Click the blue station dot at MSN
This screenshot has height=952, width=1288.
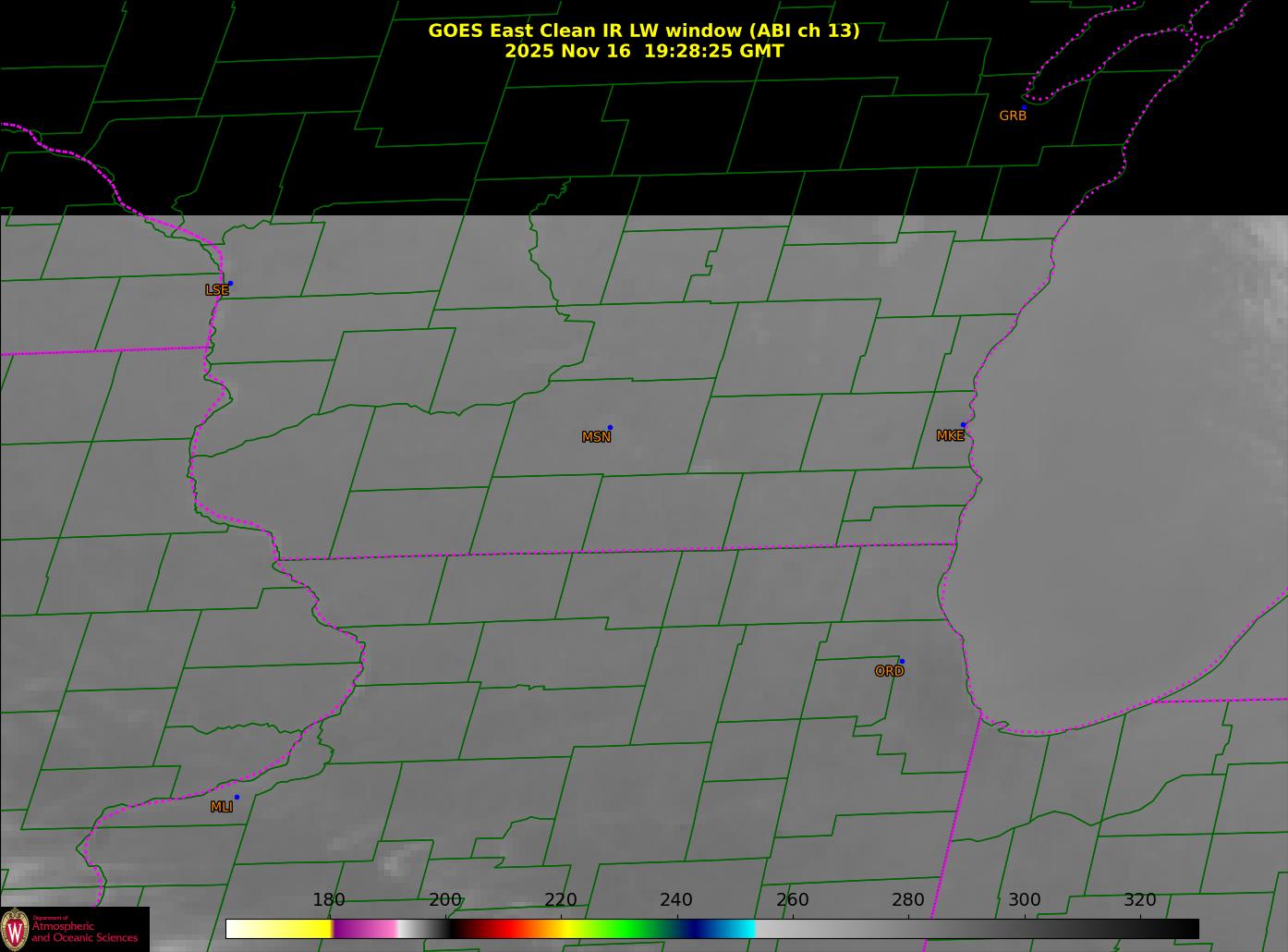point(610,428)
